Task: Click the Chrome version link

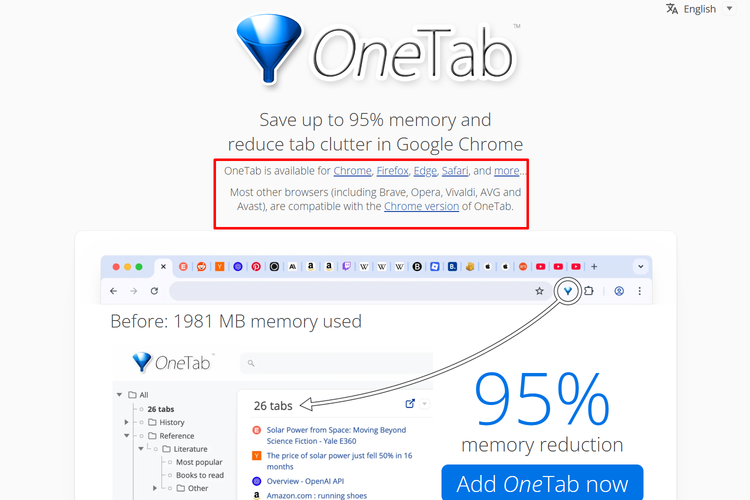Action: click(x=421, y=206)
